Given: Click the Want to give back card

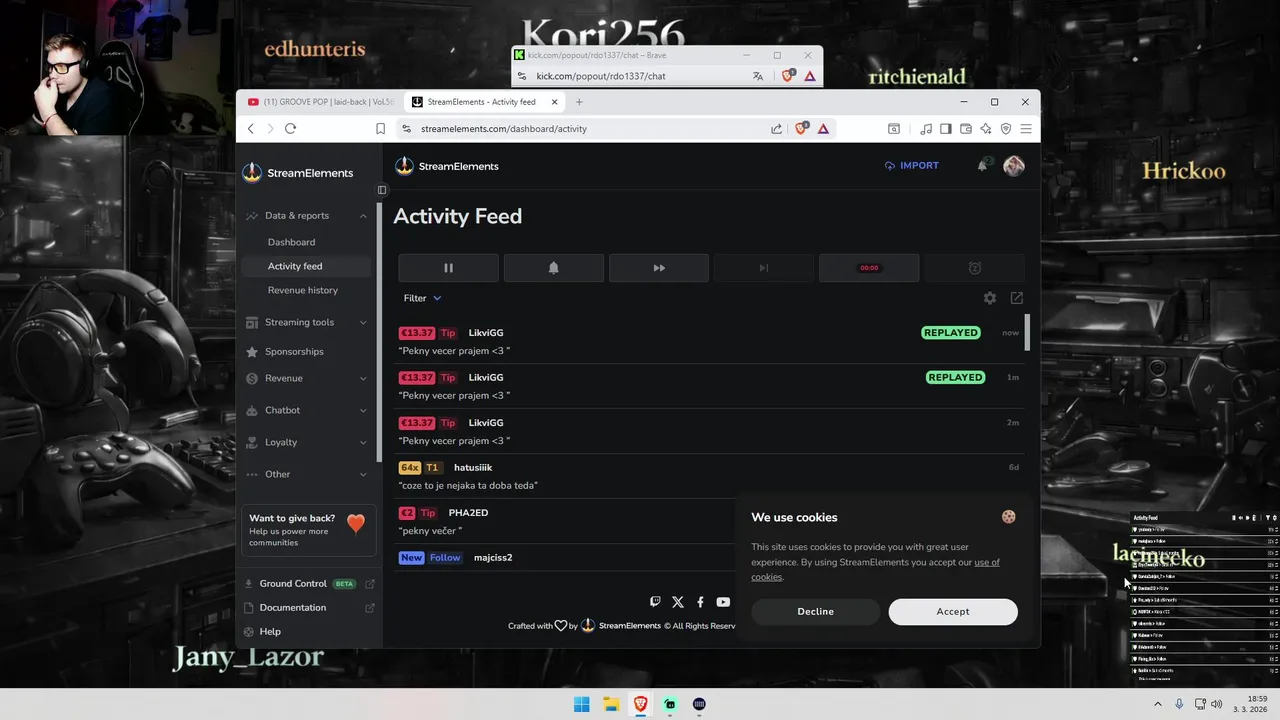Looking at the screenshot, I should 308,530.
